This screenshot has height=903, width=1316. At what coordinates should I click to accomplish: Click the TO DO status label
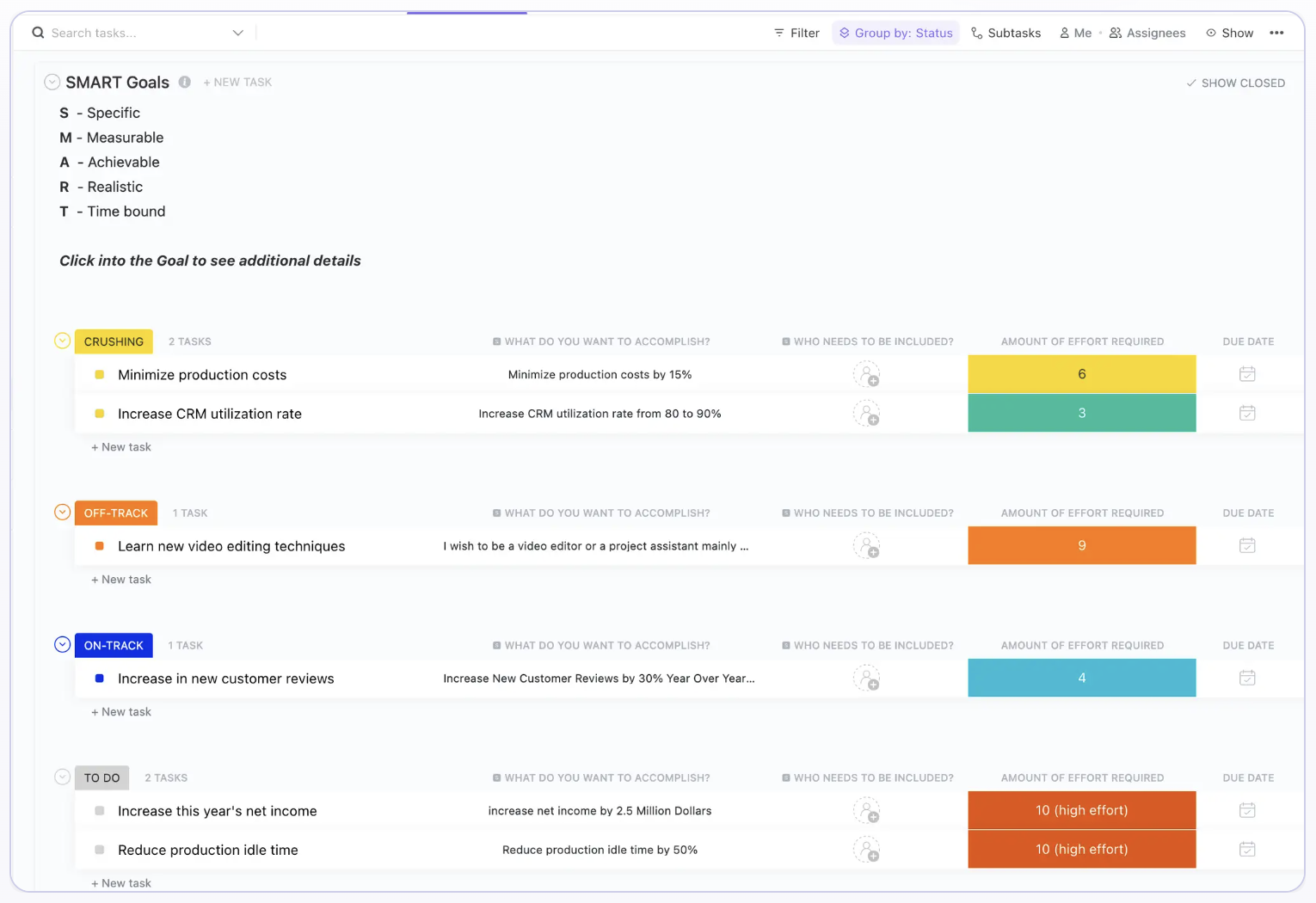click(102, 777)
